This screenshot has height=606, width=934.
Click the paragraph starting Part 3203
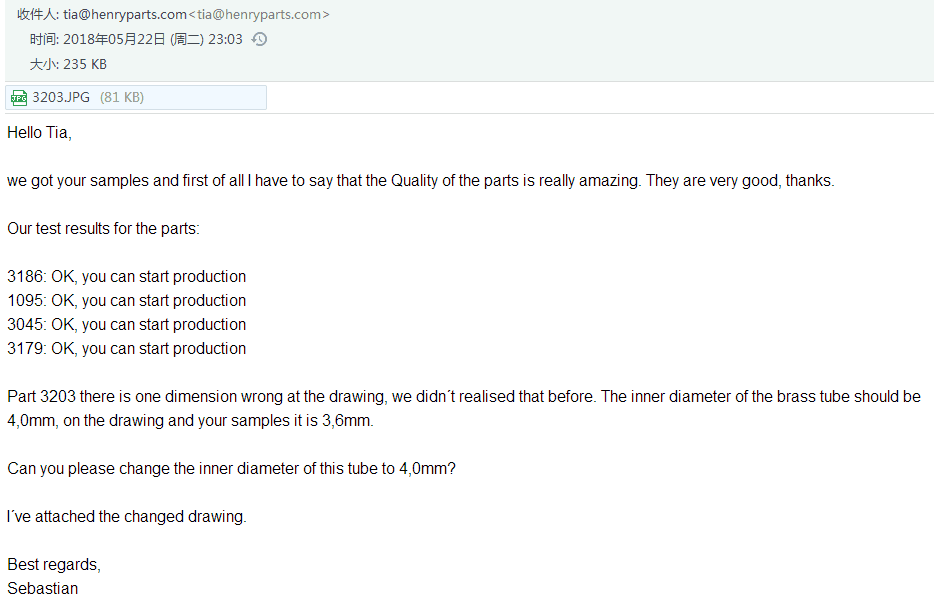tap(464, 408)
